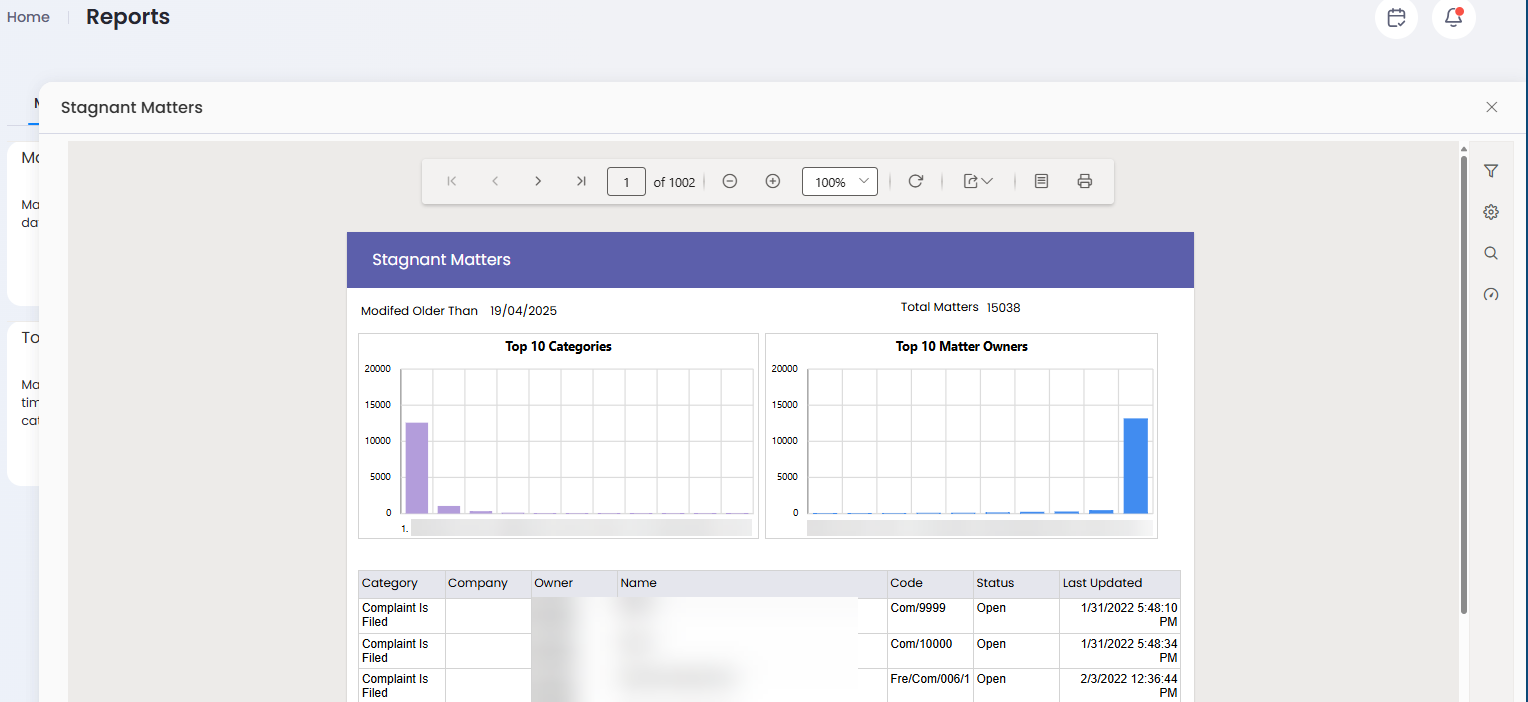
Task: Click the Company column header
Action: (488, 583)
